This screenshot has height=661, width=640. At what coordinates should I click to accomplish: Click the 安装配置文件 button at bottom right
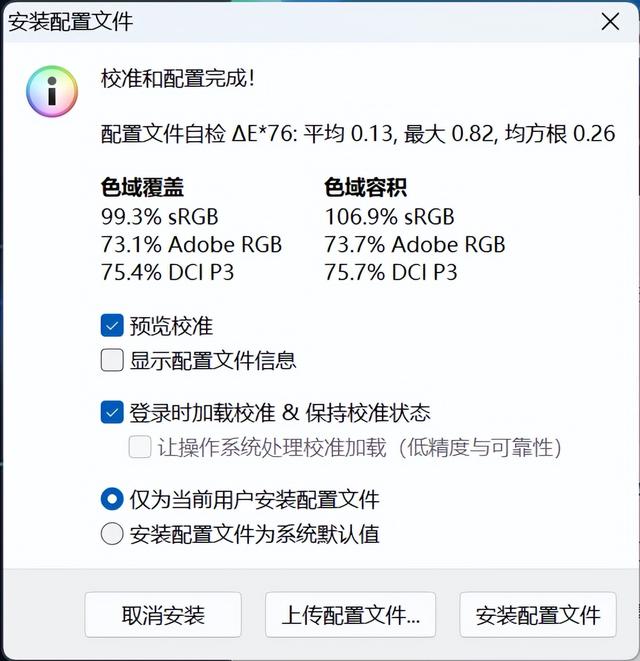click(x=537, y=615)
